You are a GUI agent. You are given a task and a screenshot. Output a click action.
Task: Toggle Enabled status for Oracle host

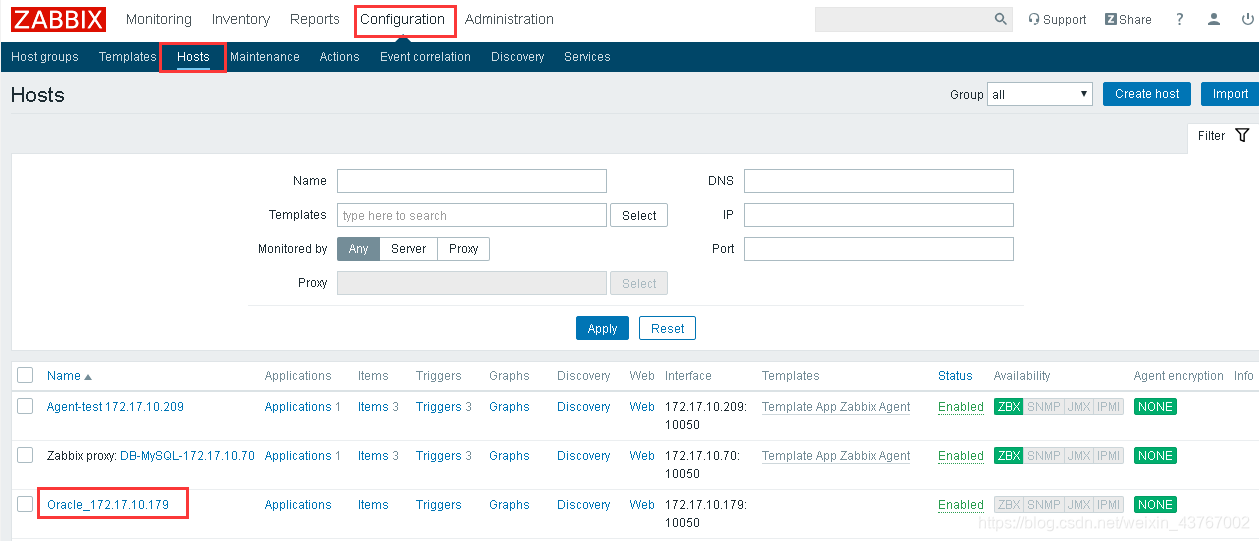[961, 505]
